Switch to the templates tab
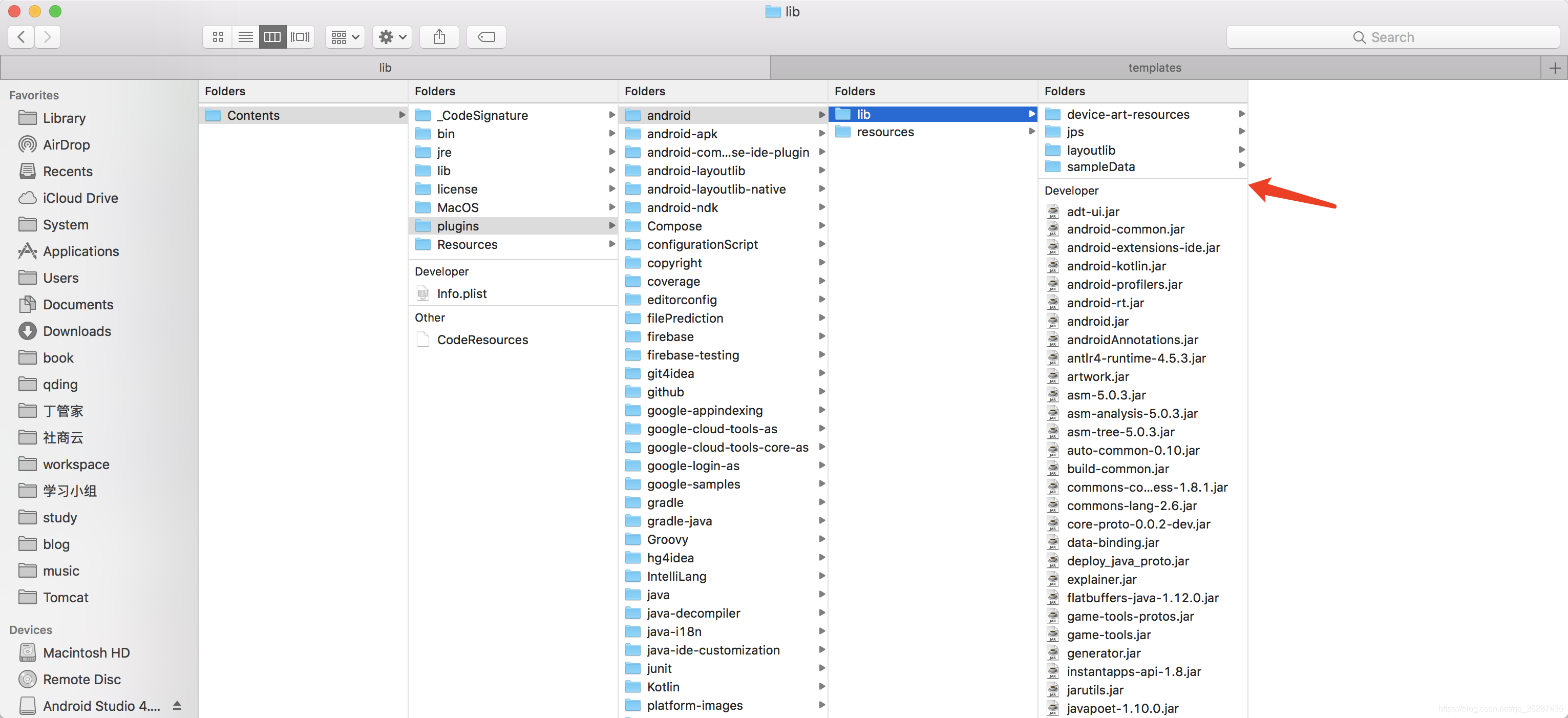Image resolution: width=1568 pixels, height=718 pixels. [x=1155, y=68]
